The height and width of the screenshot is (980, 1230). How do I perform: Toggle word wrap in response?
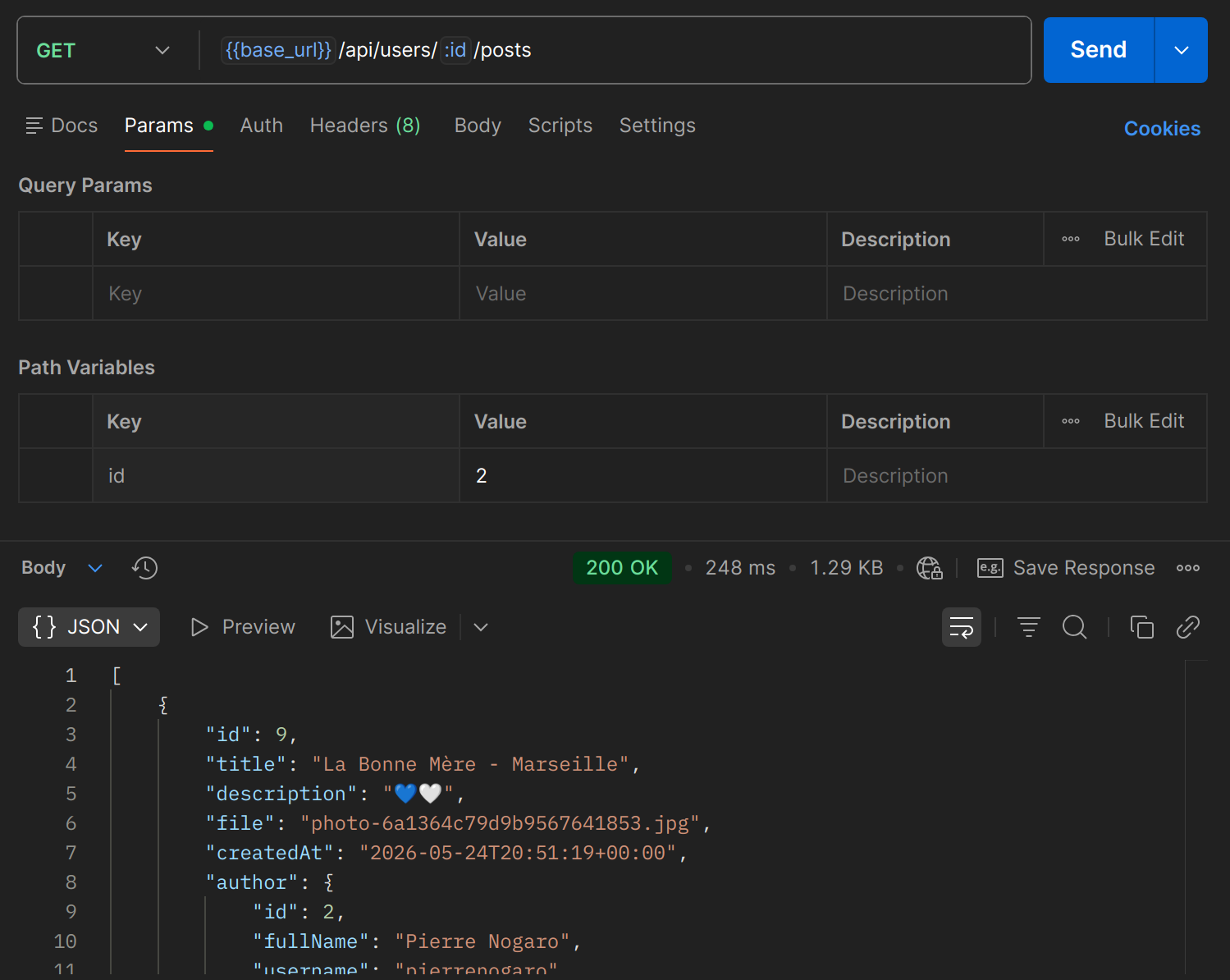point(961,627)
